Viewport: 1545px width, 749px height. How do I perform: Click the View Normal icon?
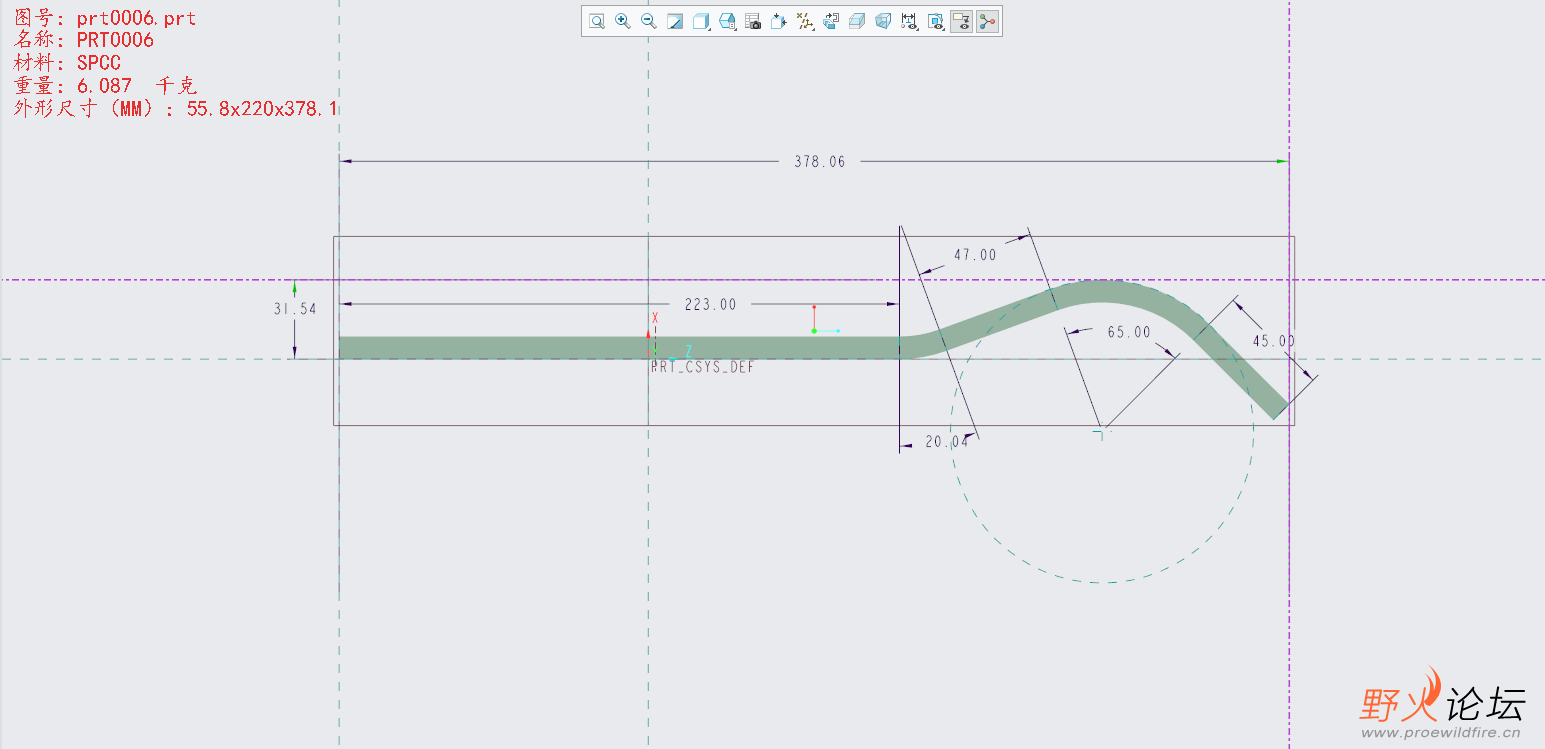coord(779,21)
